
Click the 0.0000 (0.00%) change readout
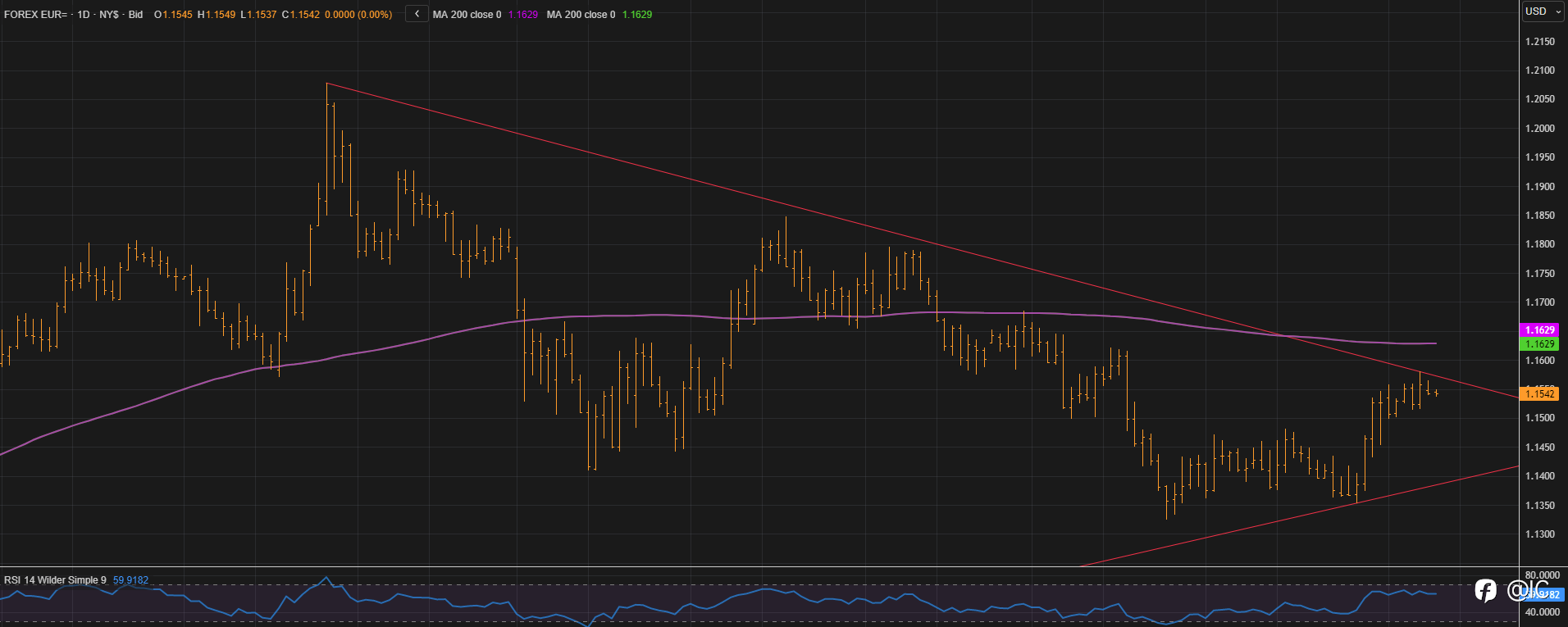pyautogui.click(x=358, y=15)
